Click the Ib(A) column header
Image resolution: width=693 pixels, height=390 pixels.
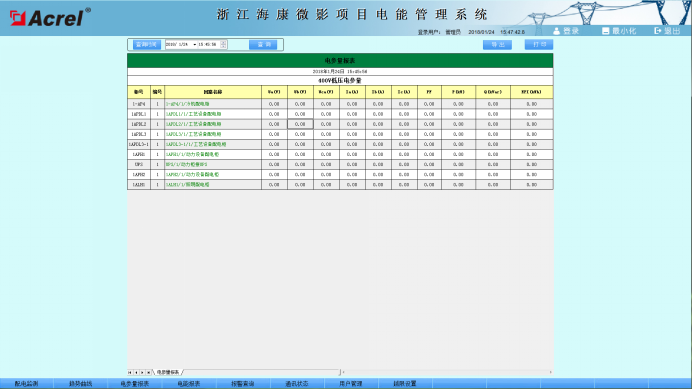378,92
